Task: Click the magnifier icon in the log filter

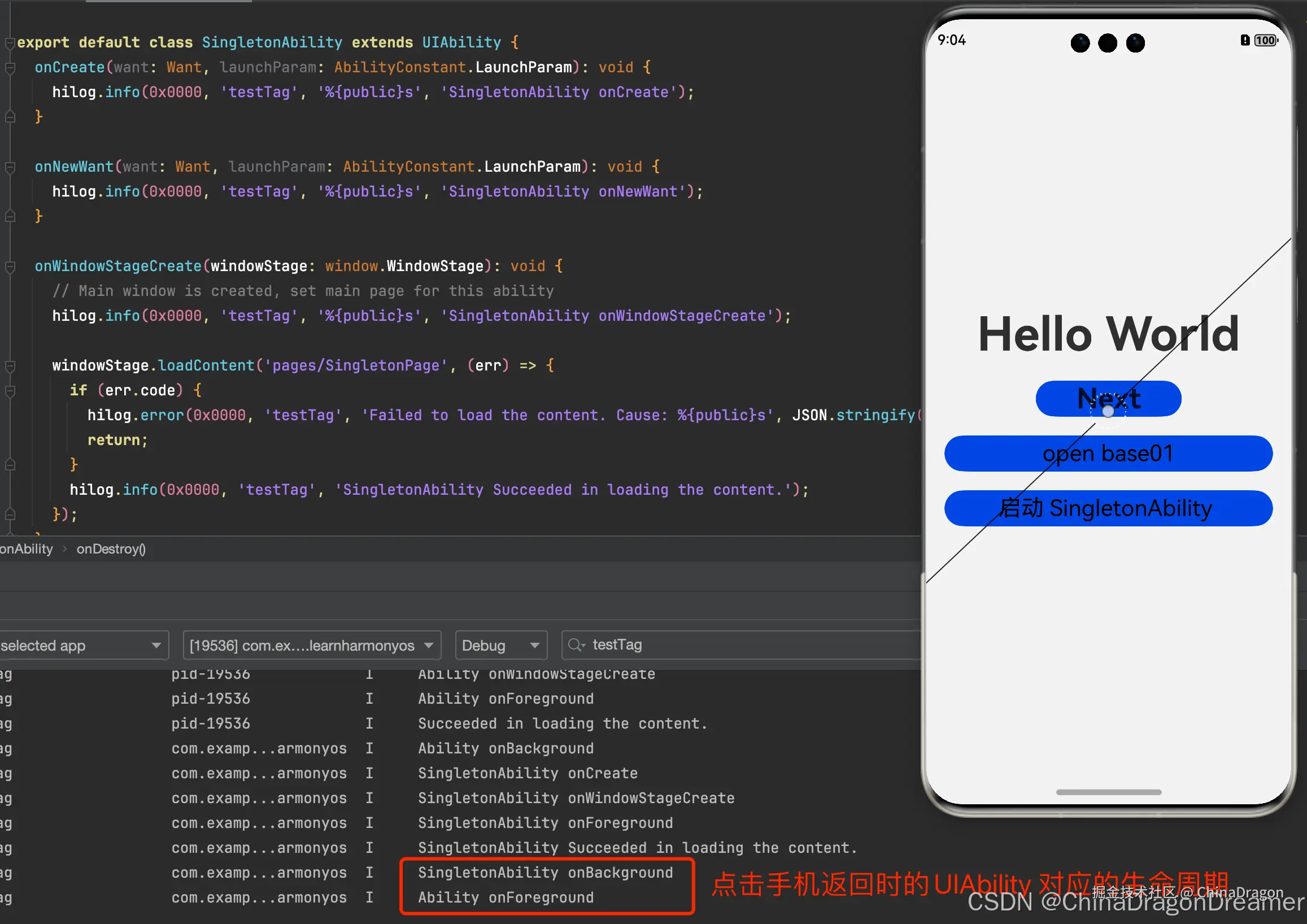Action: 576,645
